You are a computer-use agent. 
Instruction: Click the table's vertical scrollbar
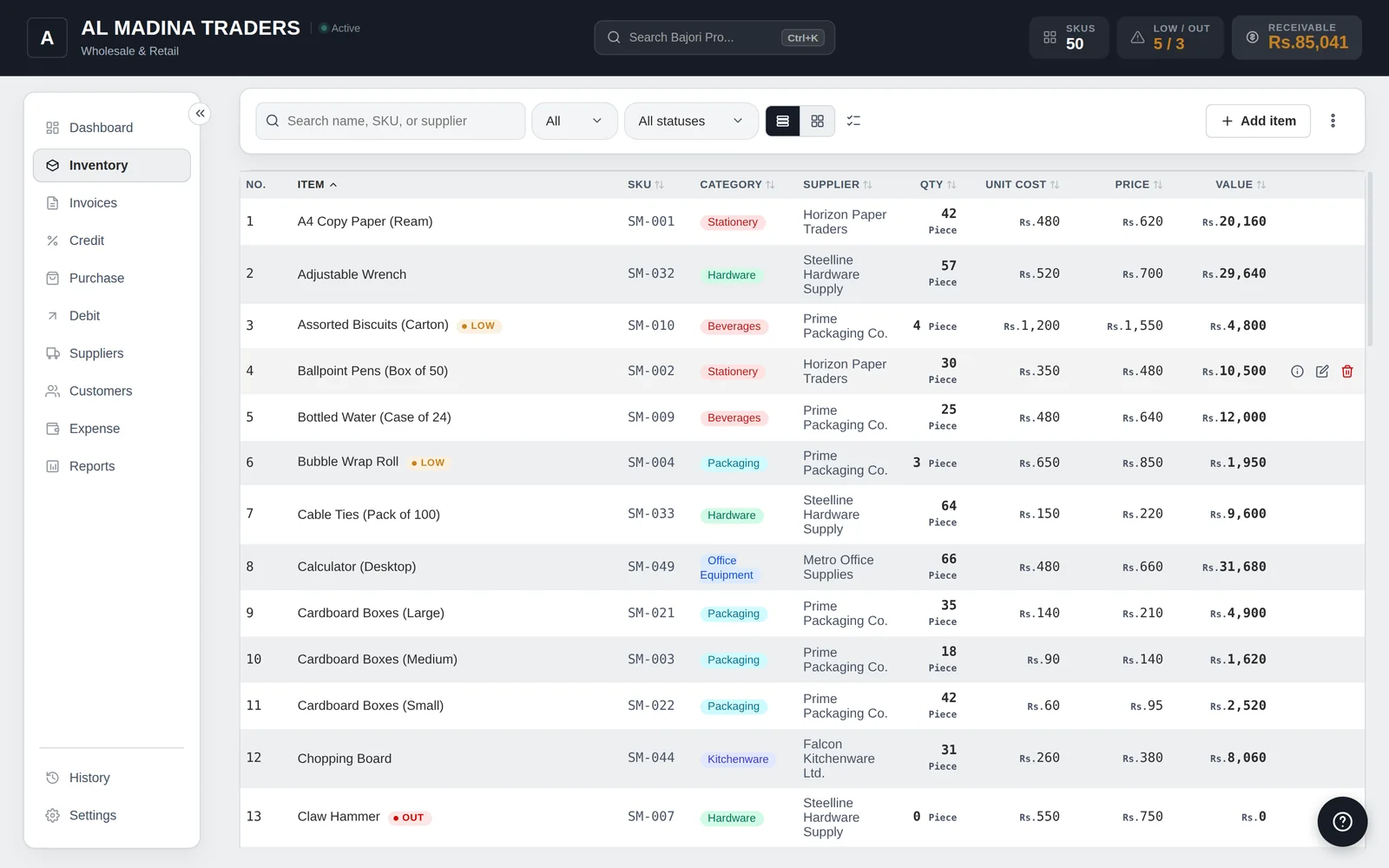pyautogui.click(x=1369, y=260)
